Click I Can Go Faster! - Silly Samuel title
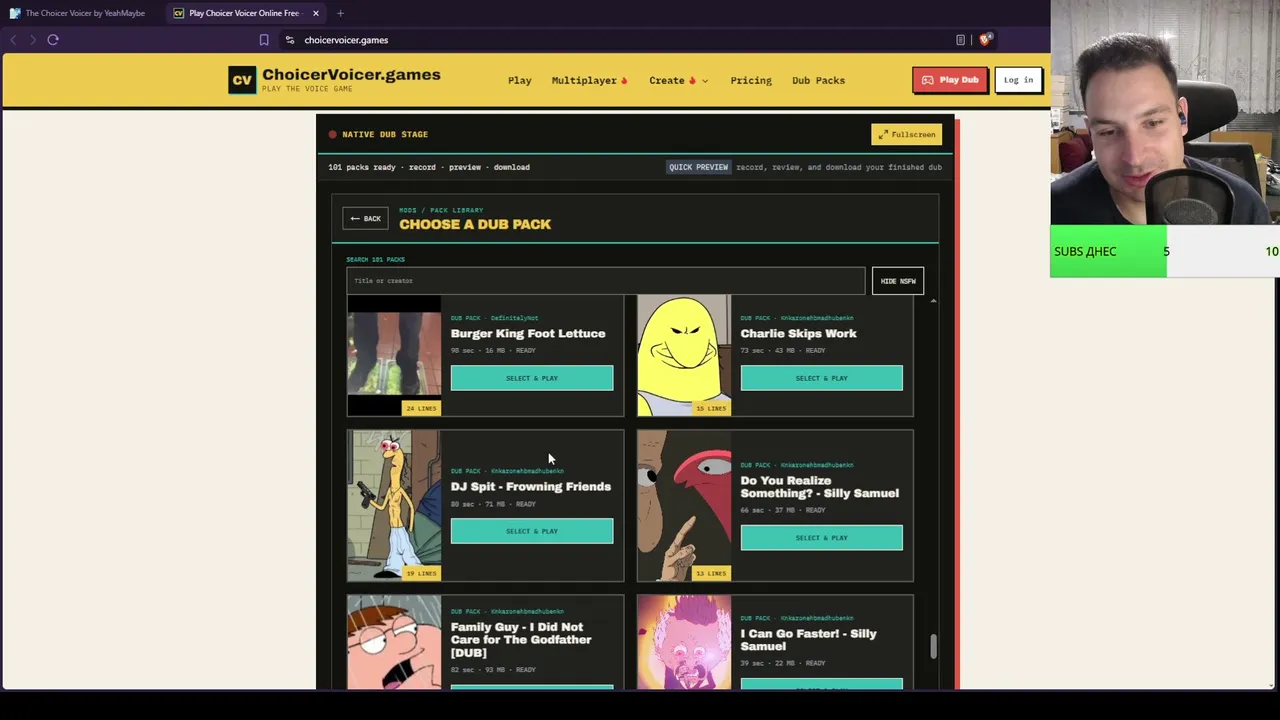This screenshot has height=720, width=1280. [809, 640]
